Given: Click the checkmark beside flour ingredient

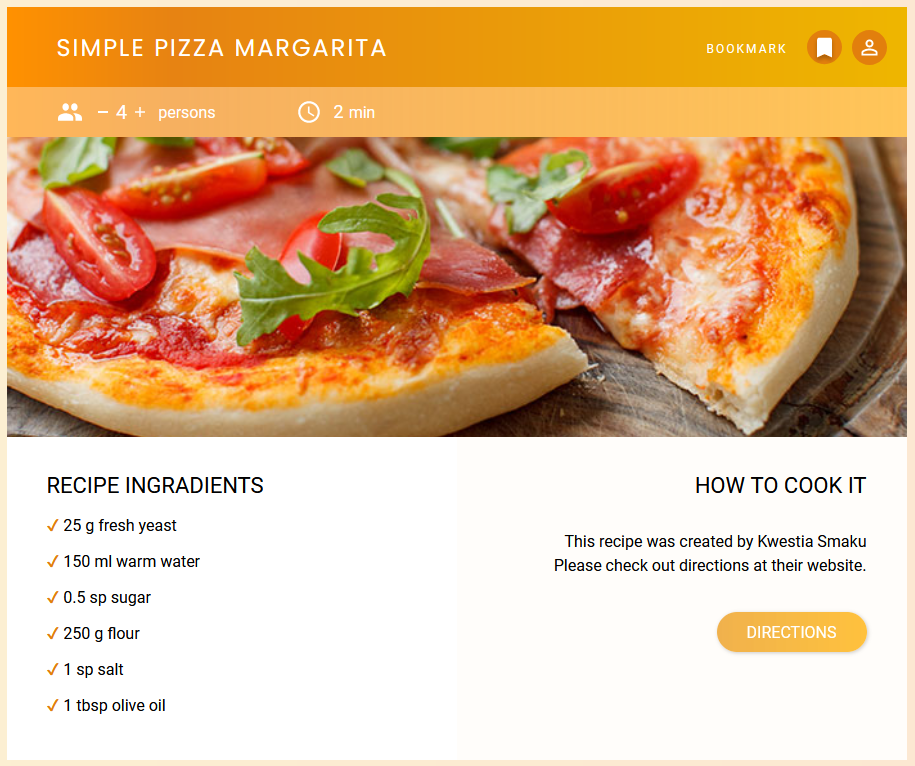Looking at the screenshot, I should tap(52, 633).
